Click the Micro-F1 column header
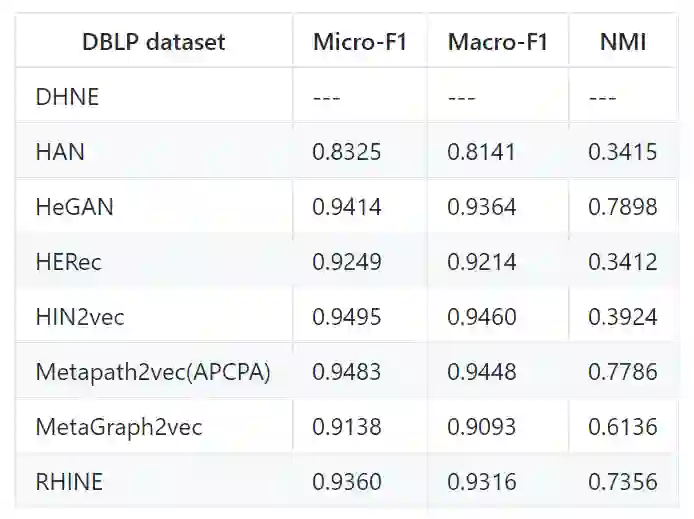694x519 pixels. coord(359,42)
